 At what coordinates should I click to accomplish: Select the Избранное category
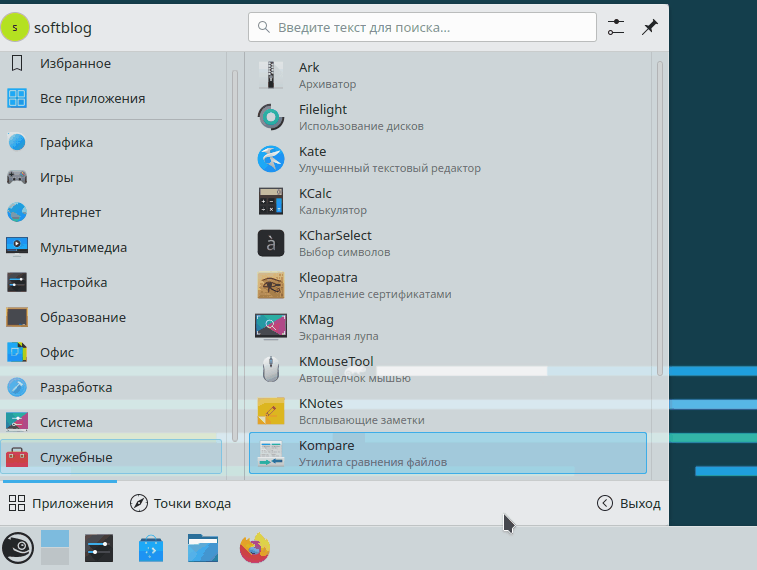click(x=111, y=63)
